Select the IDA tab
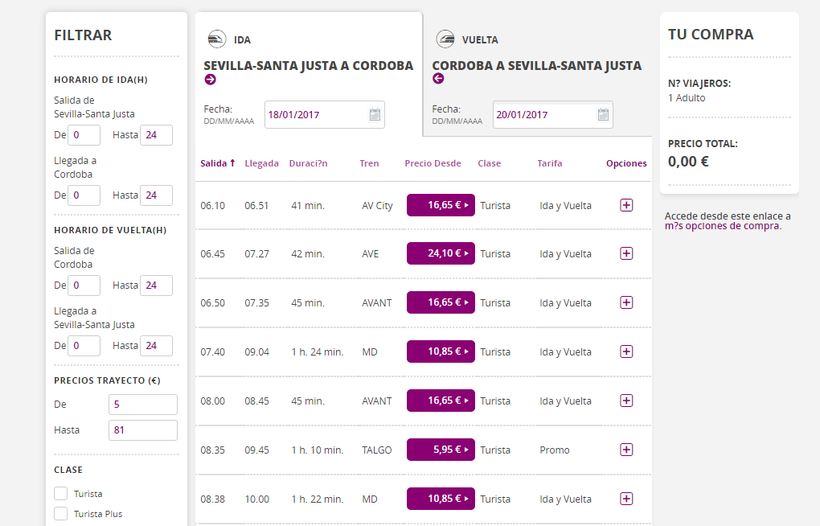This screenshot has height=526, width=820. [x=242, y=40]
